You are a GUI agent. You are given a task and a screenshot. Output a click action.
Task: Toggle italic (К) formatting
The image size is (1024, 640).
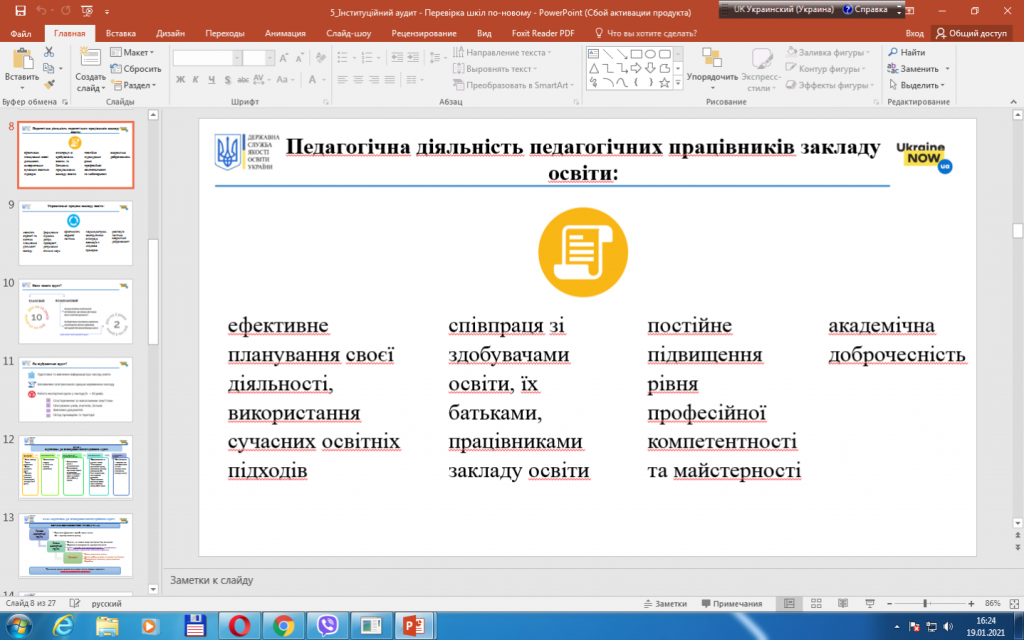coord(195,80)
